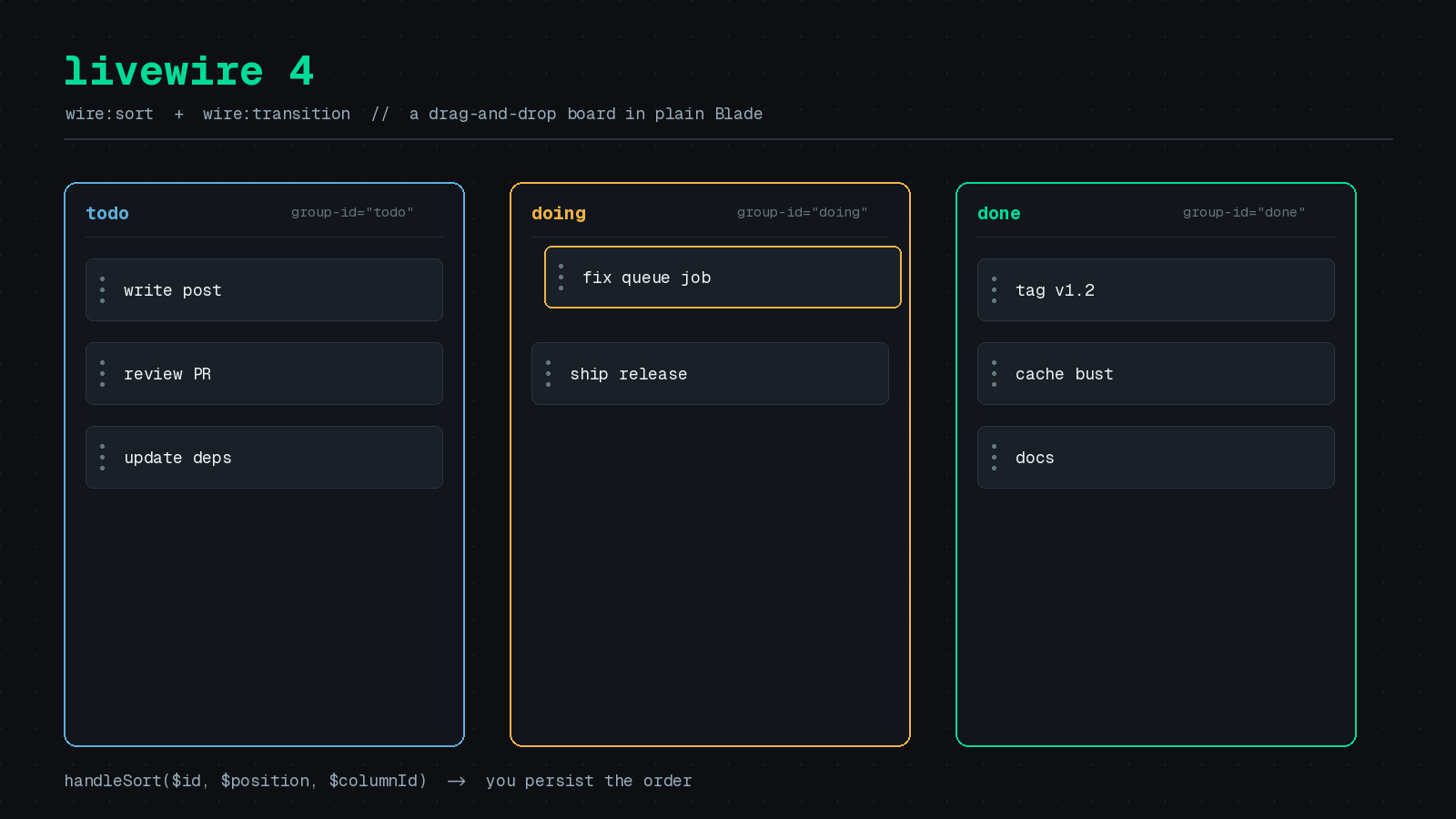Click the wire:sort text in subtitle
1456x819 pixels.
pyautogui.click(x=109, y=114)
